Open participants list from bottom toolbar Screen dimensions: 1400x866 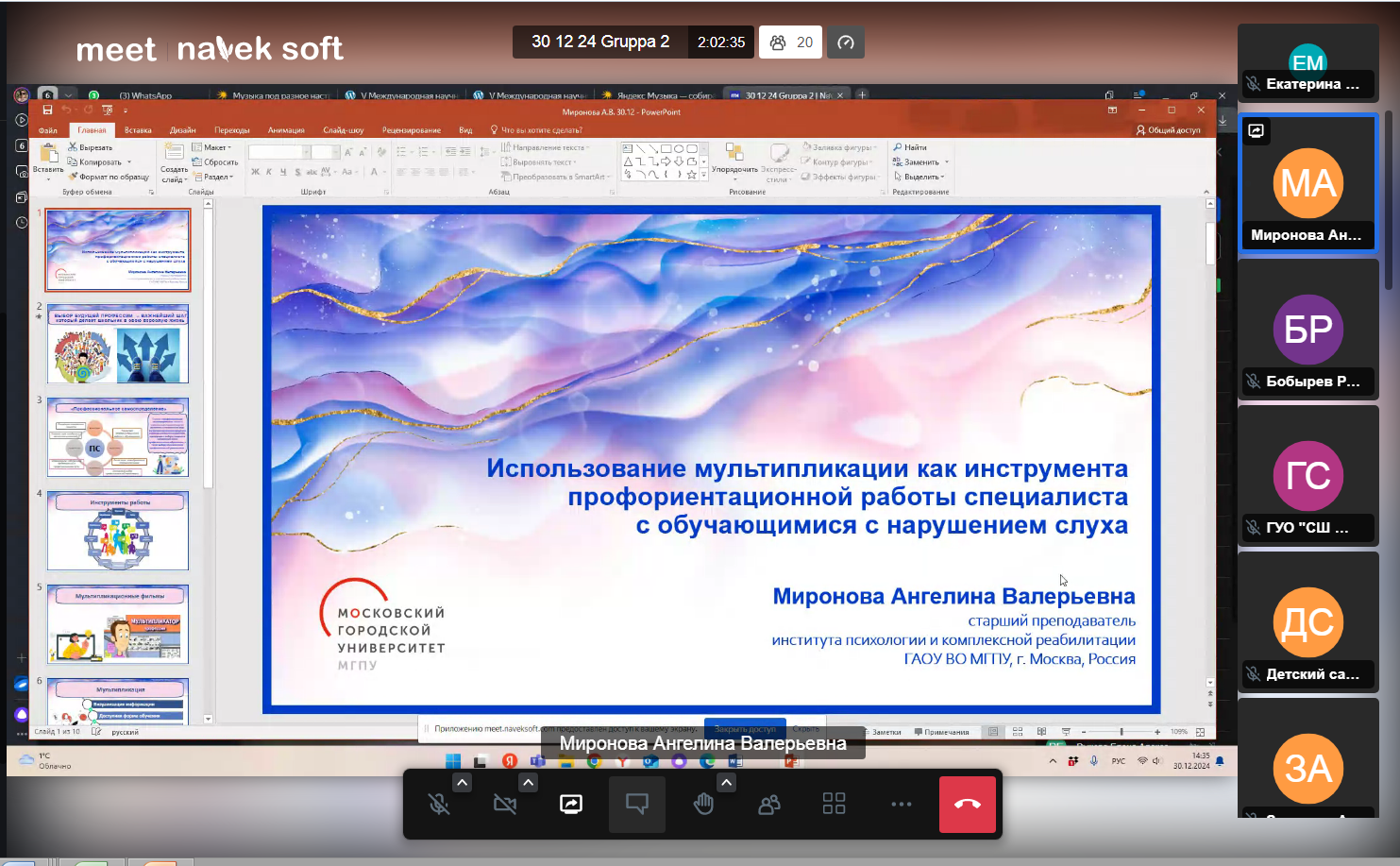769,804
